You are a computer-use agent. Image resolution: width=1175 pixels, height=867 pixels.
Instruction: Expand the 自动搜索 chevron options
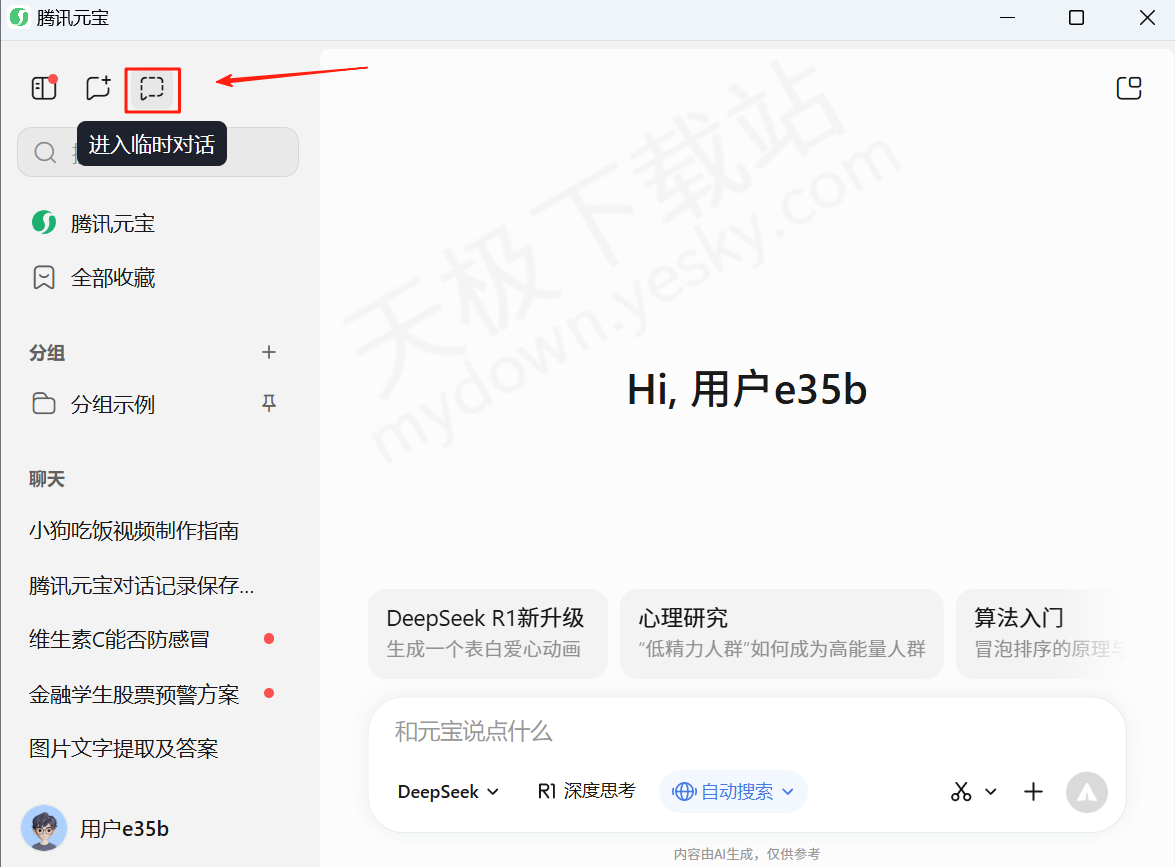coord(788,792)
